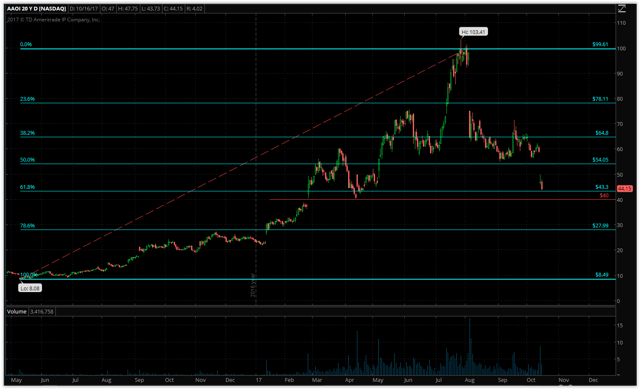Click the R: 4.02 range value

(194, 9)
